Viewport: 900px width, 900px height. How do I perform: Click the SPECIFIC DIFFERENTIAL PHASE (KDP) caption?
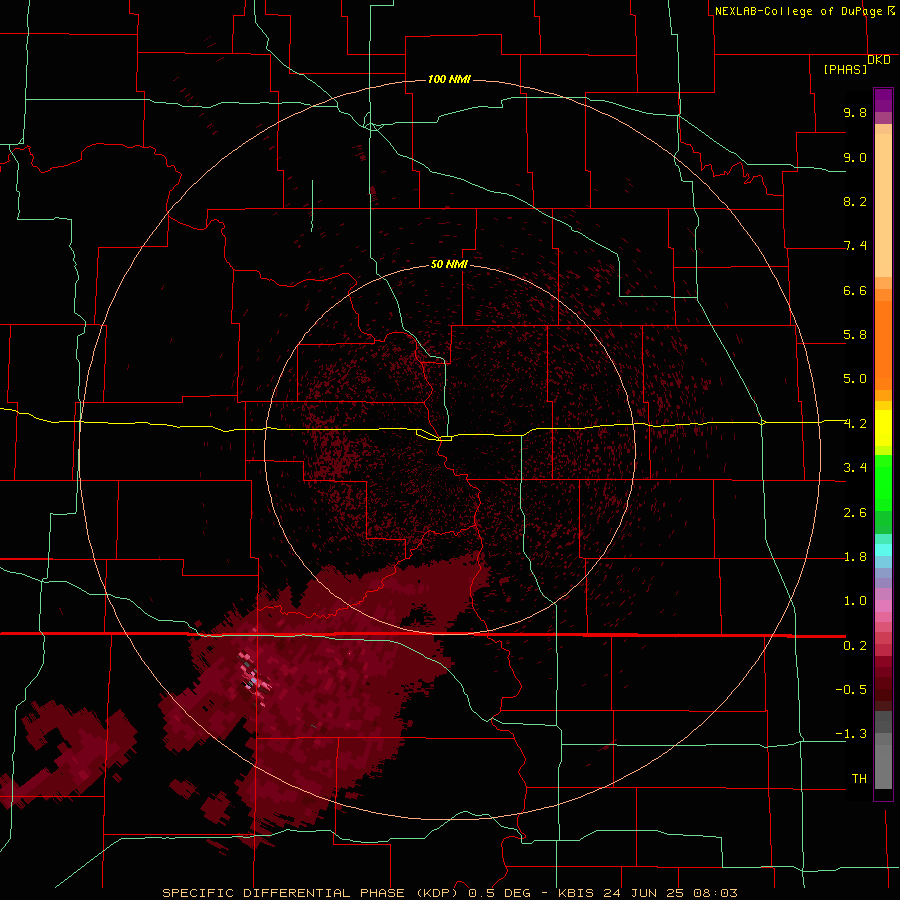click(x=313, y=893)
